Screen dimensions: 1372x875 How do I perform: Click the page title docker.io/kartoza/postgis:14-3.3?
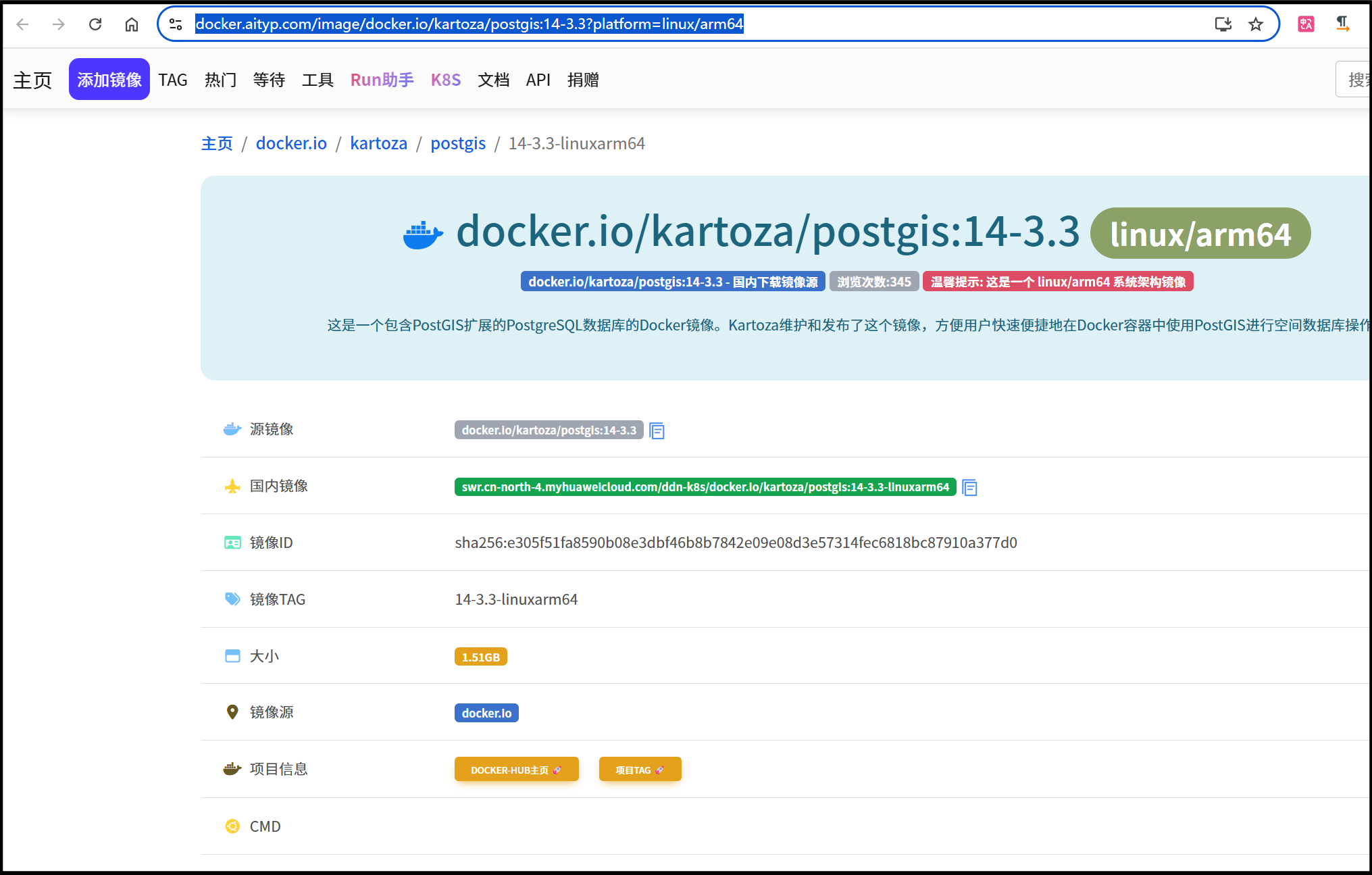(768, 232)
